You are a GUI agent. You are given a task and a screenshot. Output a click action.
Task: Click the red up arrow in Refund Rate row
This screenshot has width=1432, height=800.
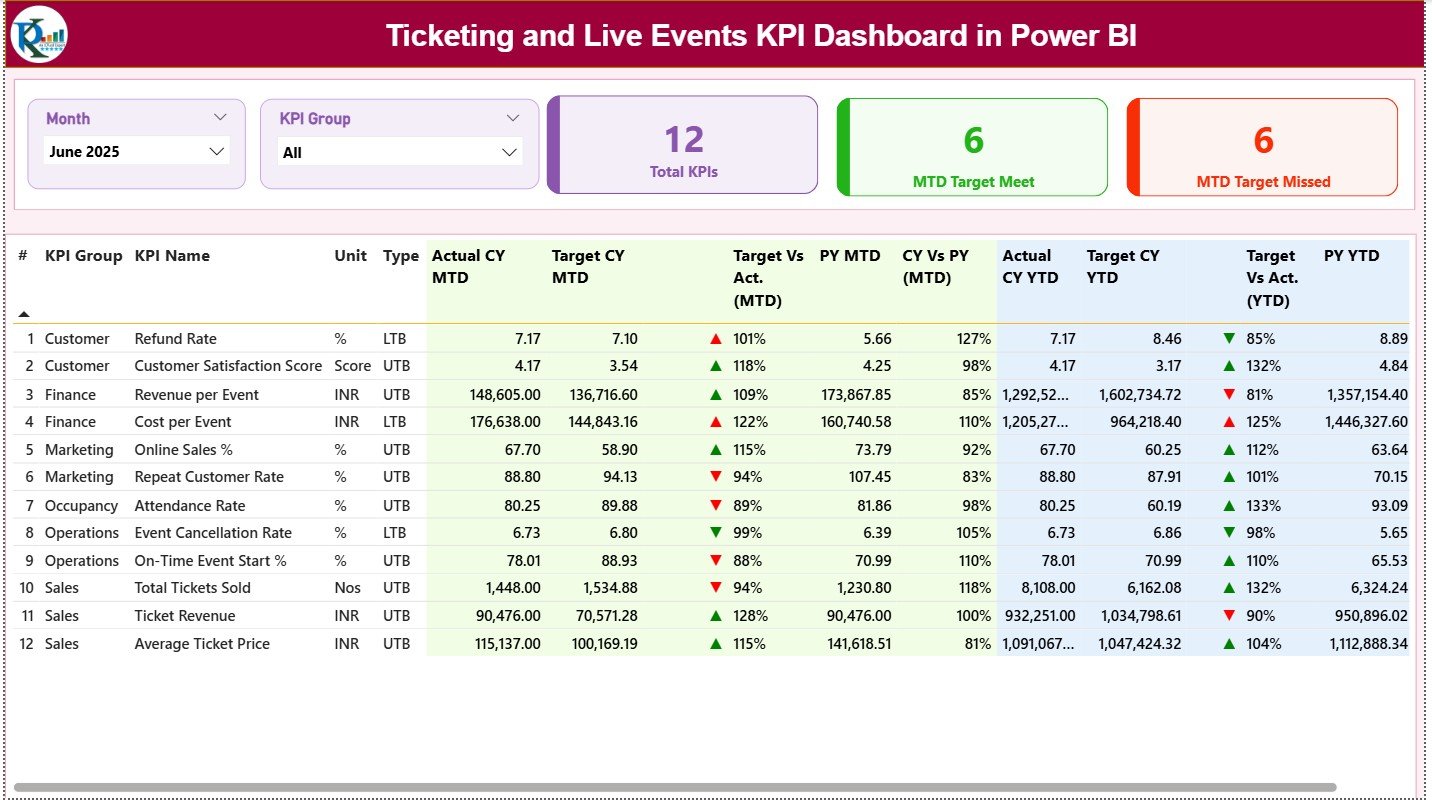[715, 339]
